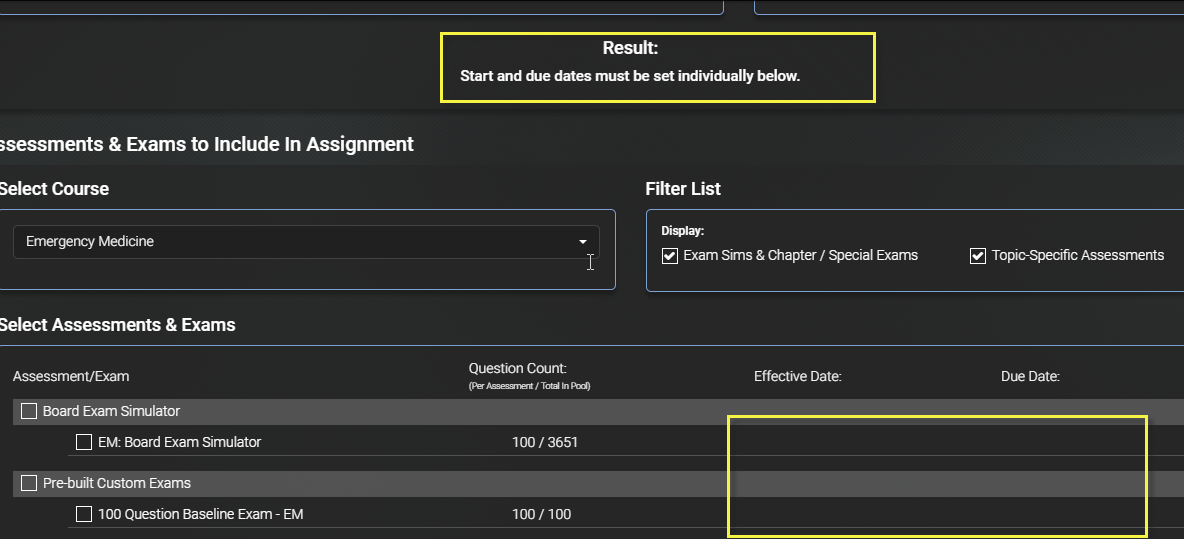
Task: Click the Select Assessments & Exams heading
Action: [x=118, y=325]
